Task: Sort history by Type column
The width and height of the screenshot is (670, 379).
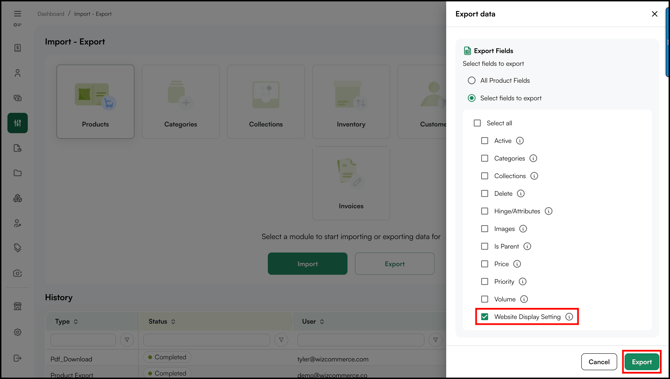Action: pos(76,322)
